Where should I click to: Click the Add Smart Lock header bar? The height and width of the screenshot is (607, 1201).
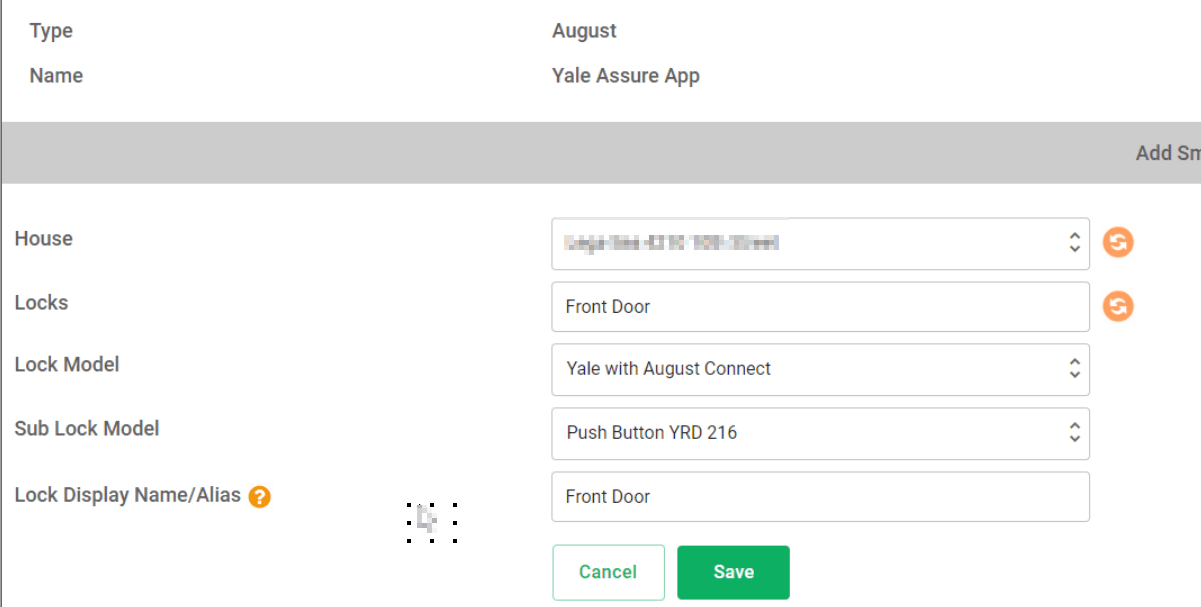1165,152
